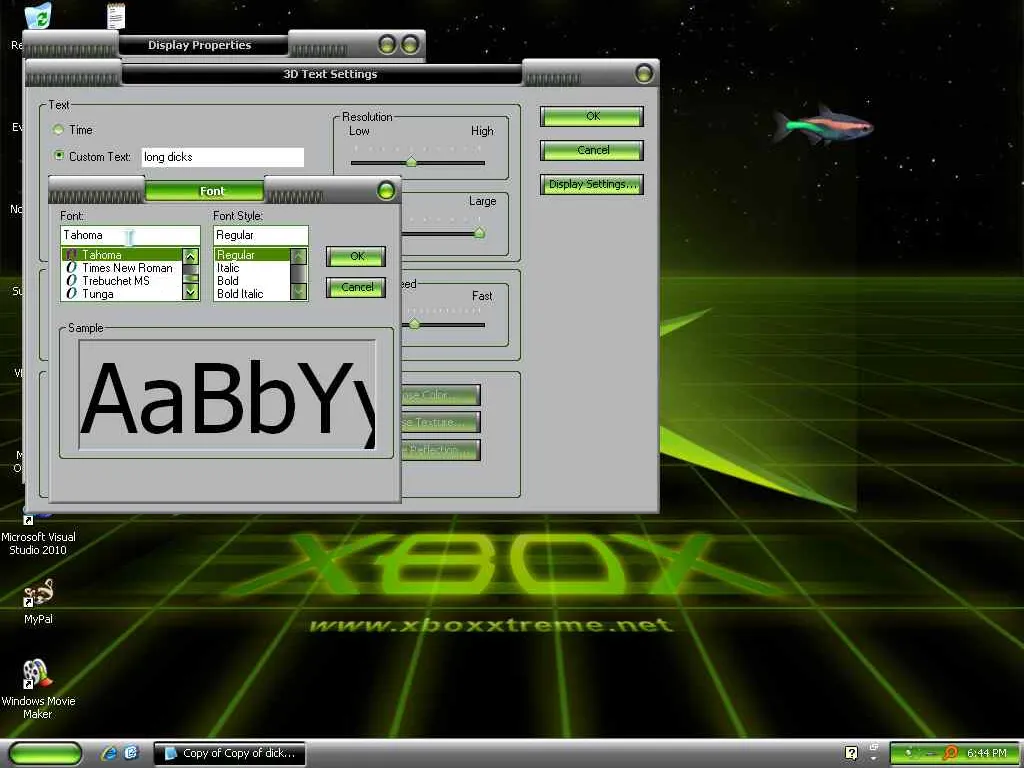1024x768 pixels.
Task: Click the Custom Text input field
Action: [223, 157]
